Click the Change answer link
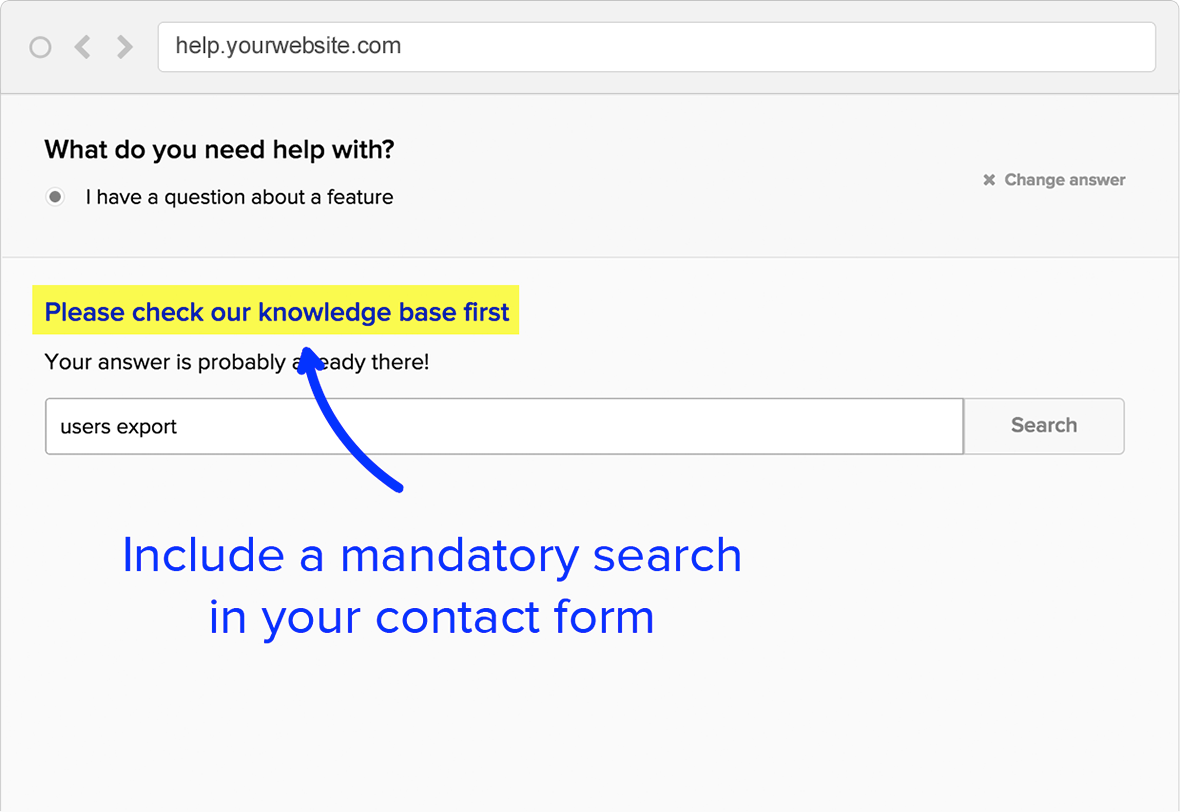The width and height of the screenshot is (1180, 812). pos(1064,180)
